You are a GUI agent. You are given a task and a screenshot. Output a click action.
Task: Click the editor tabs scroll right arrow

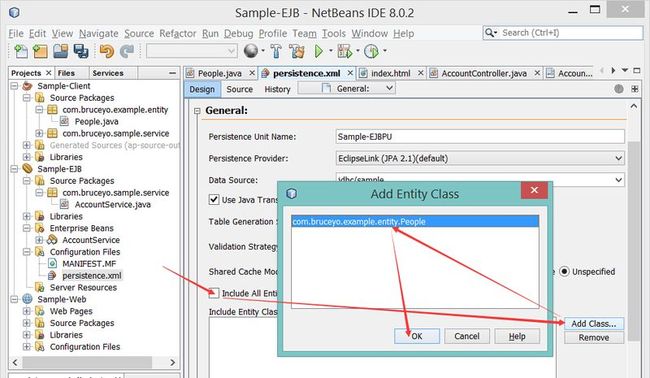point(614,71)
